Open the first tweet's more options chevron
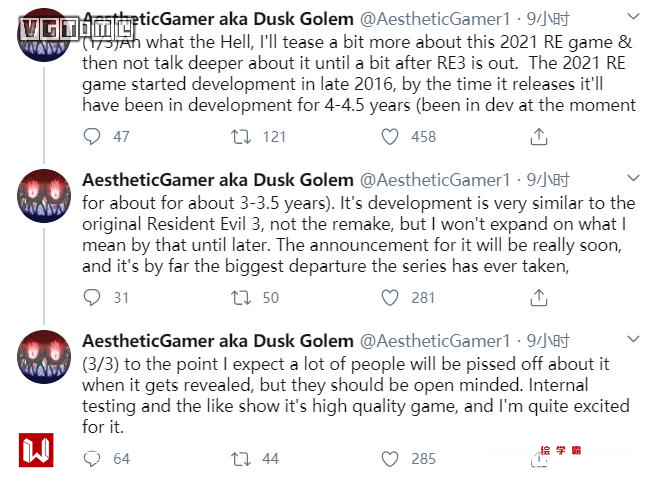The height and width of the screenshot is (481, 654). point(633,19)
